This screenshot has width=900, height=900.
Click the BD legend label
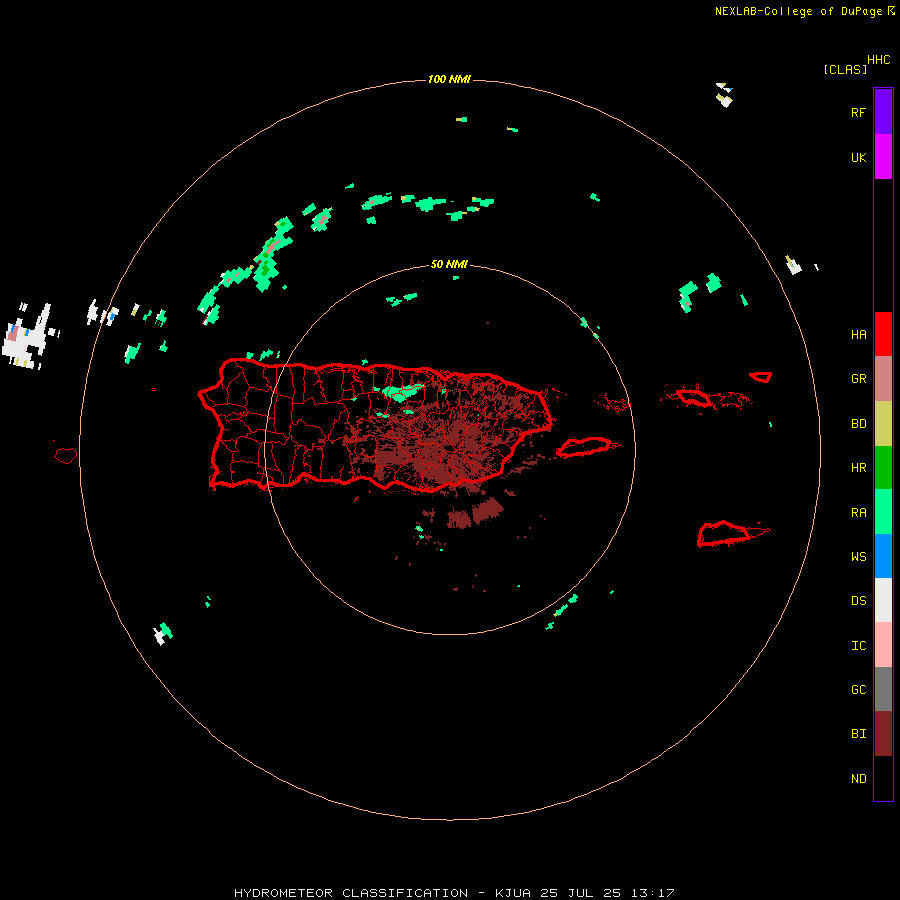[858, 424]
